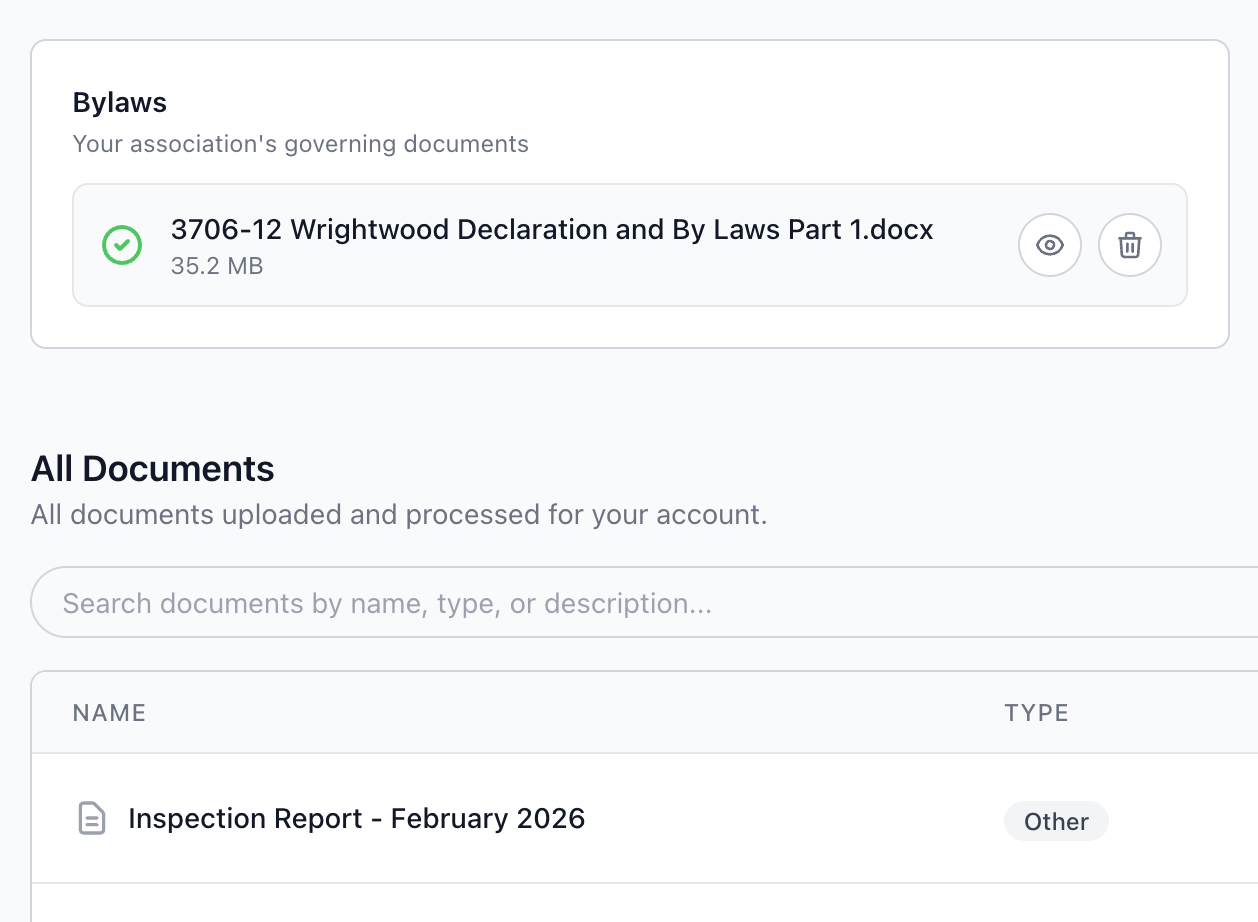Select the Inspection Report row in the table
Image resolution: width=1258 pixels, height=922 pixels.
(500, 818)
